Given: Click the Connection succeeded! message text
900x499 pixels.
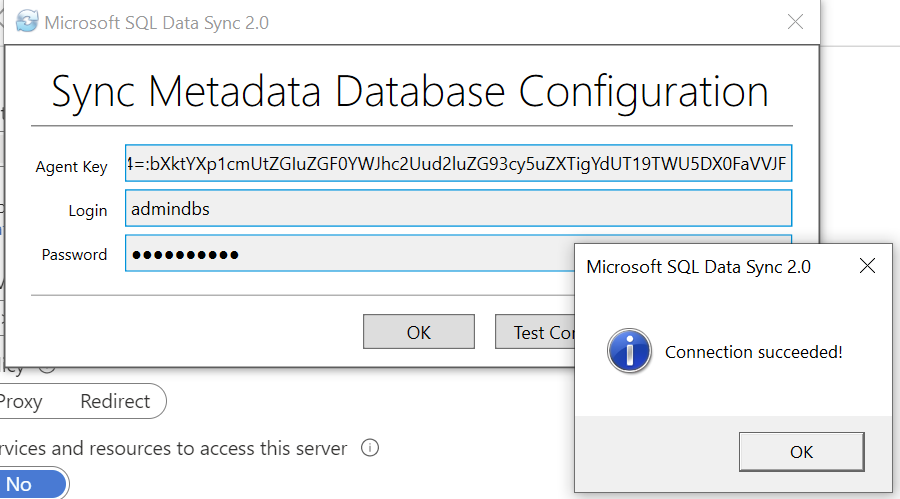Looking at the screenshot, I should pos(753,351).
